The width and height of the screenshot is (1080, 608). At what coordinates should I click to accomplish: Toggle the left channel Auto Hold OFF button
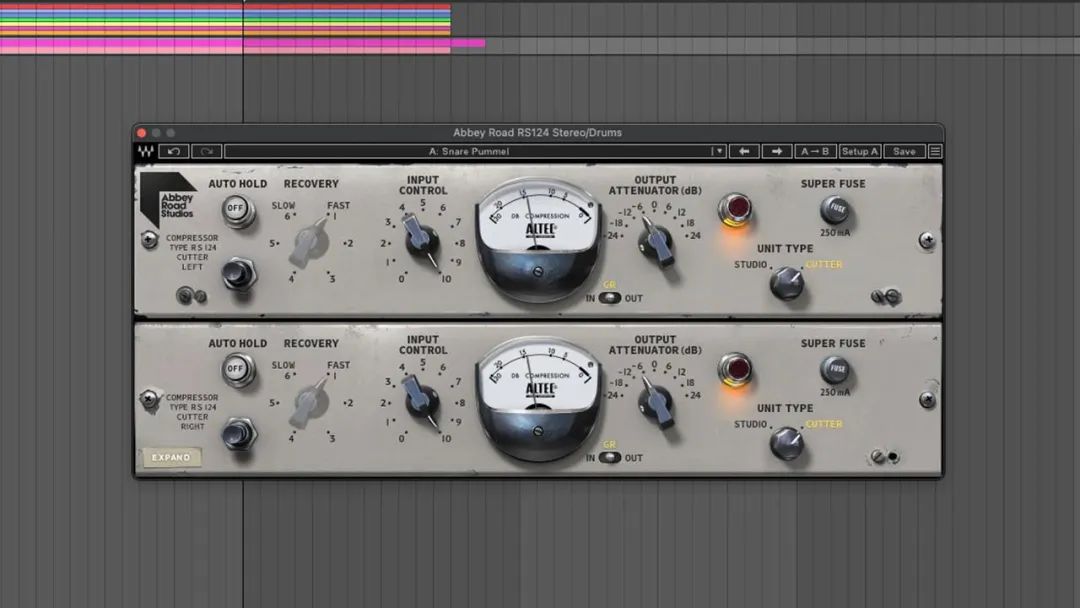(236, 209)
